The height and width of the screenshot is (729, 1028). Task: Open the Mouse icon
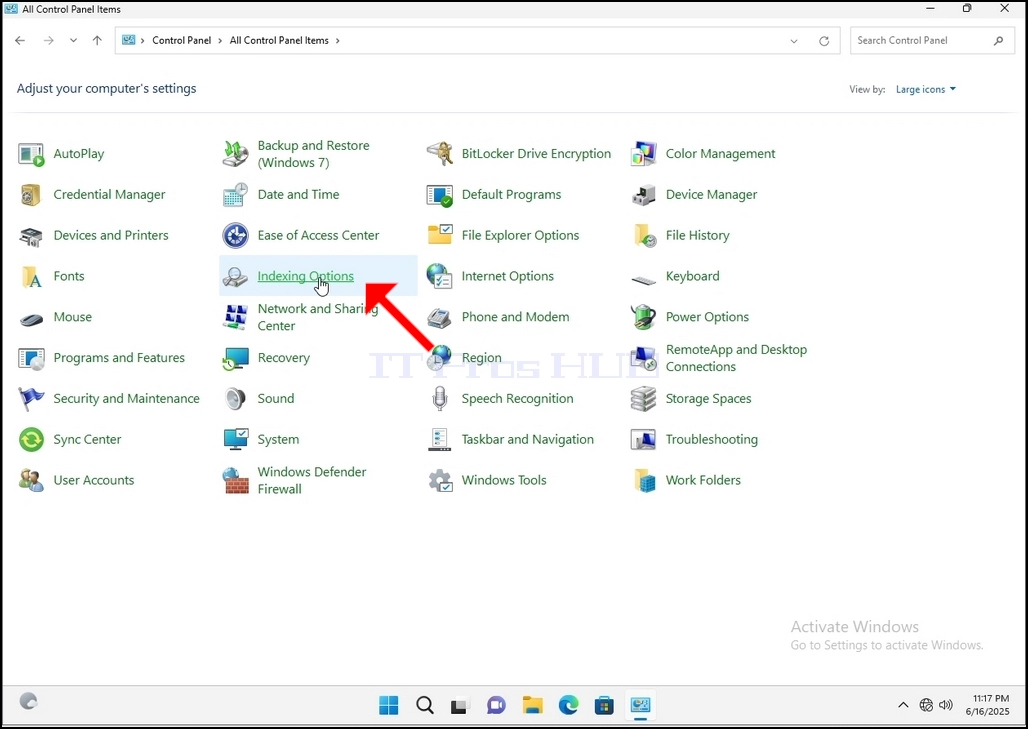pyautogui.click(x=31, y=319)
